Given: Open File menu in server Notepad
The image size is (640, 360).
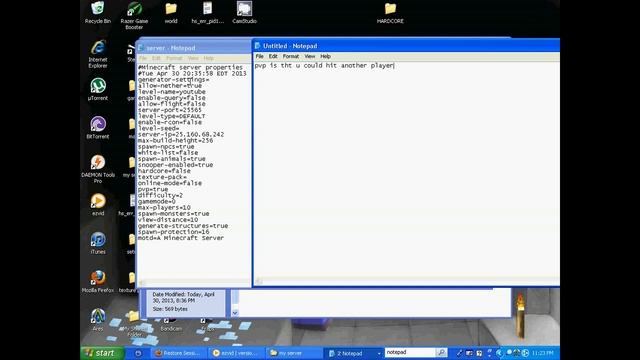Looking at the screenshot, I should tap(142, 58).
